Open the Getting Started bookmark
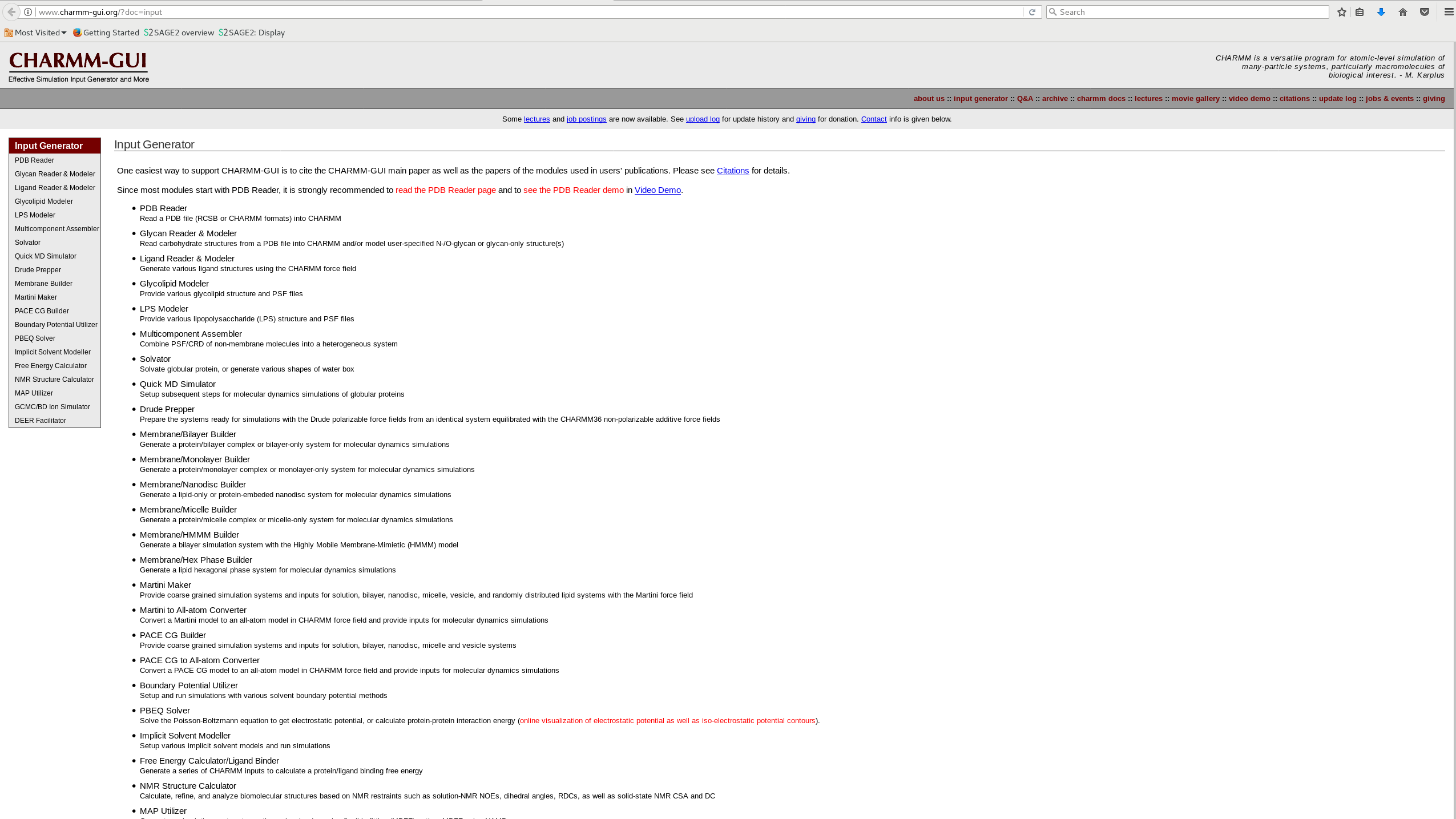Screen dimensions: 1456x819 pos(106,33)
